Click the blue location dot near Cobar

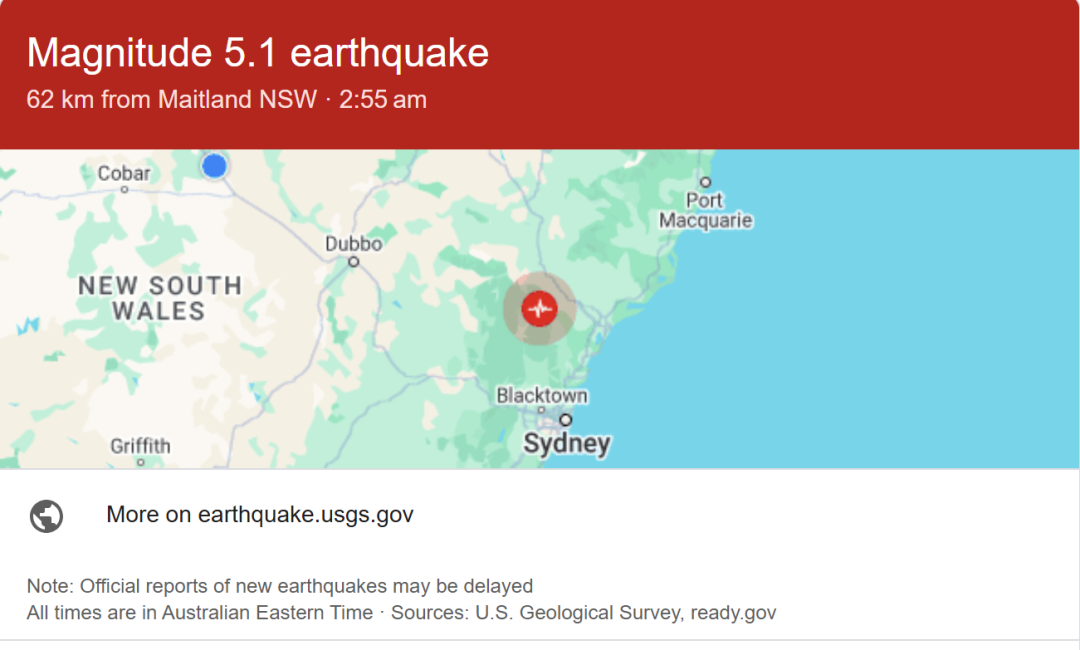pyautogui.click(x=214, y=166)
